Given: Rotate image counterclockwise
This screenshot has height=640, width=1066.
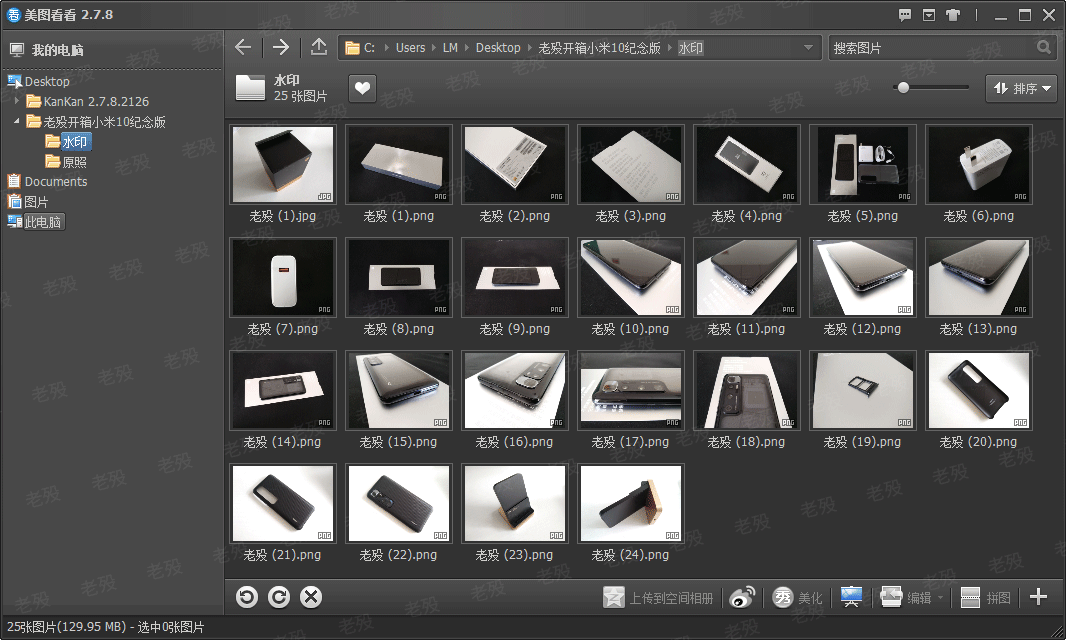Looking at the screenshot, I should click(247, 597).
